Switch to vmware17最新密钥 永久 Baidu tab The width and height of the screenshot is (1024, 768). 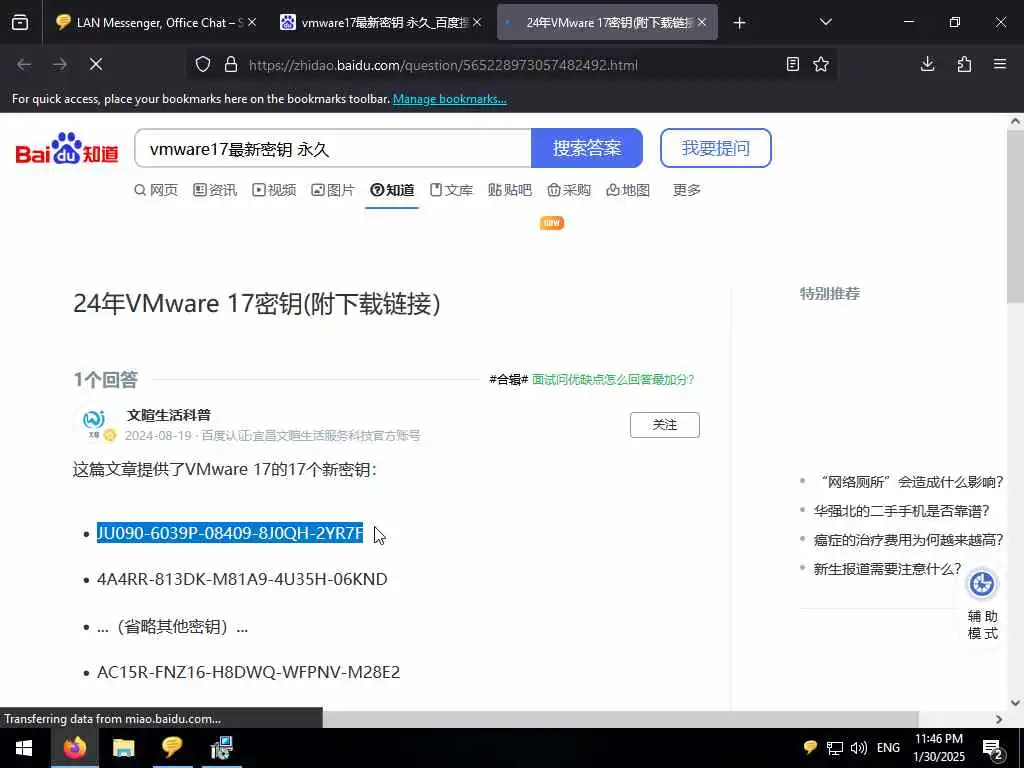(x=381, y=23)
